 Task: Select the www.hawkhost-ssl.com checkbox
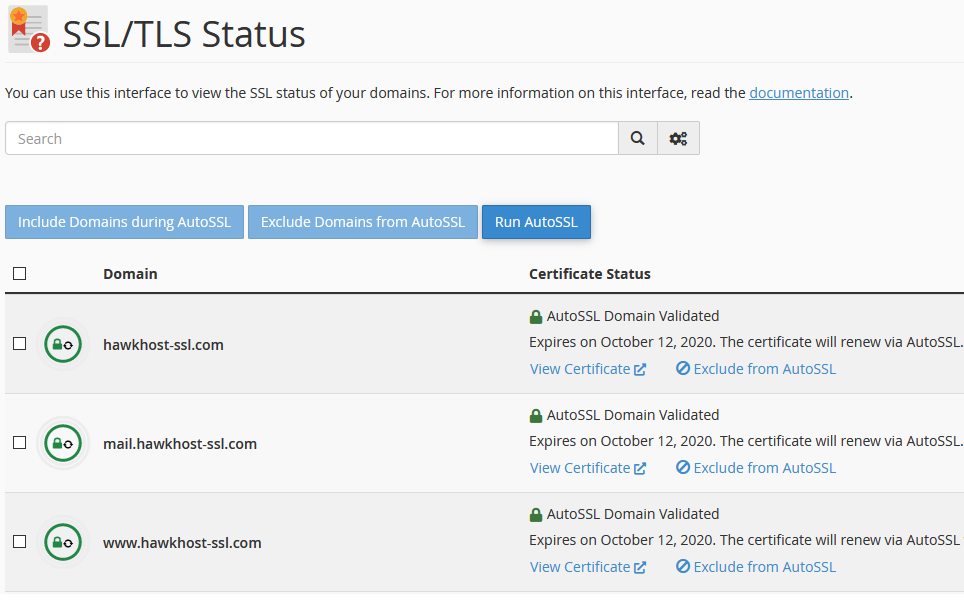pos(17,541)
